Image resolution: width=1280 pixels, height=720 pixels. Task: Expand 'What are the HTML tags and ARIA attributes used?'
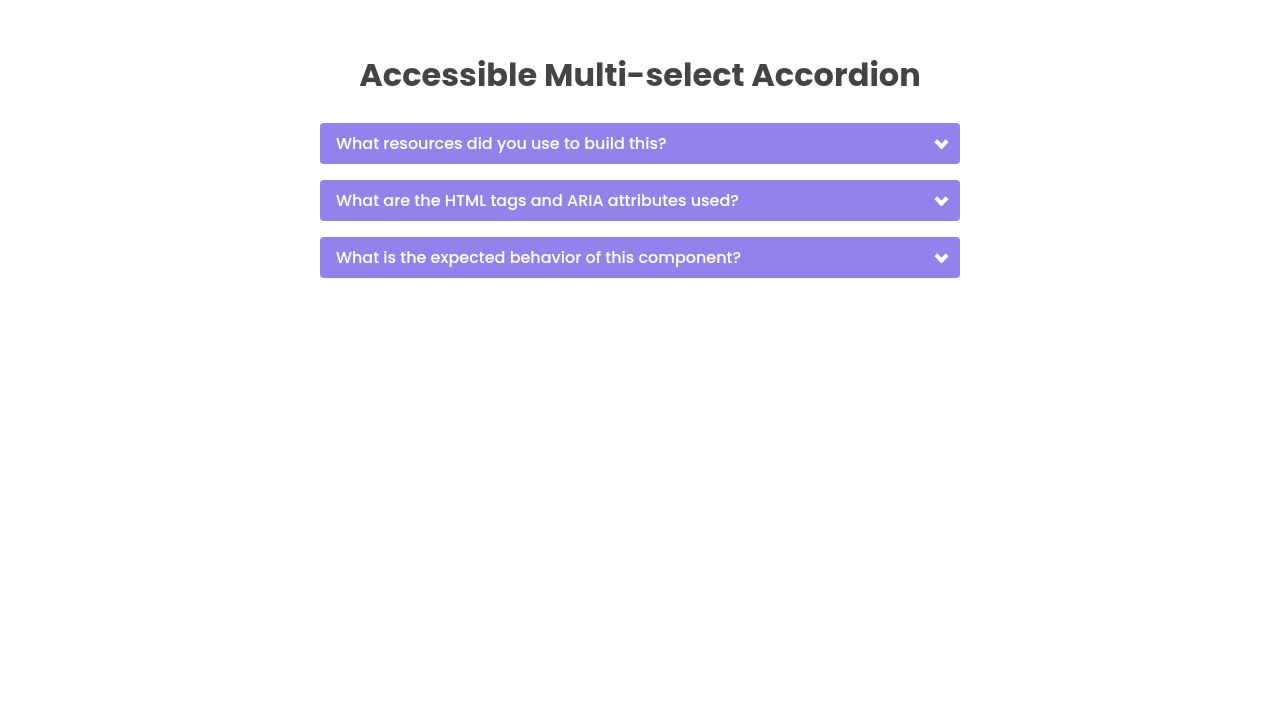(x=640, y=200)
